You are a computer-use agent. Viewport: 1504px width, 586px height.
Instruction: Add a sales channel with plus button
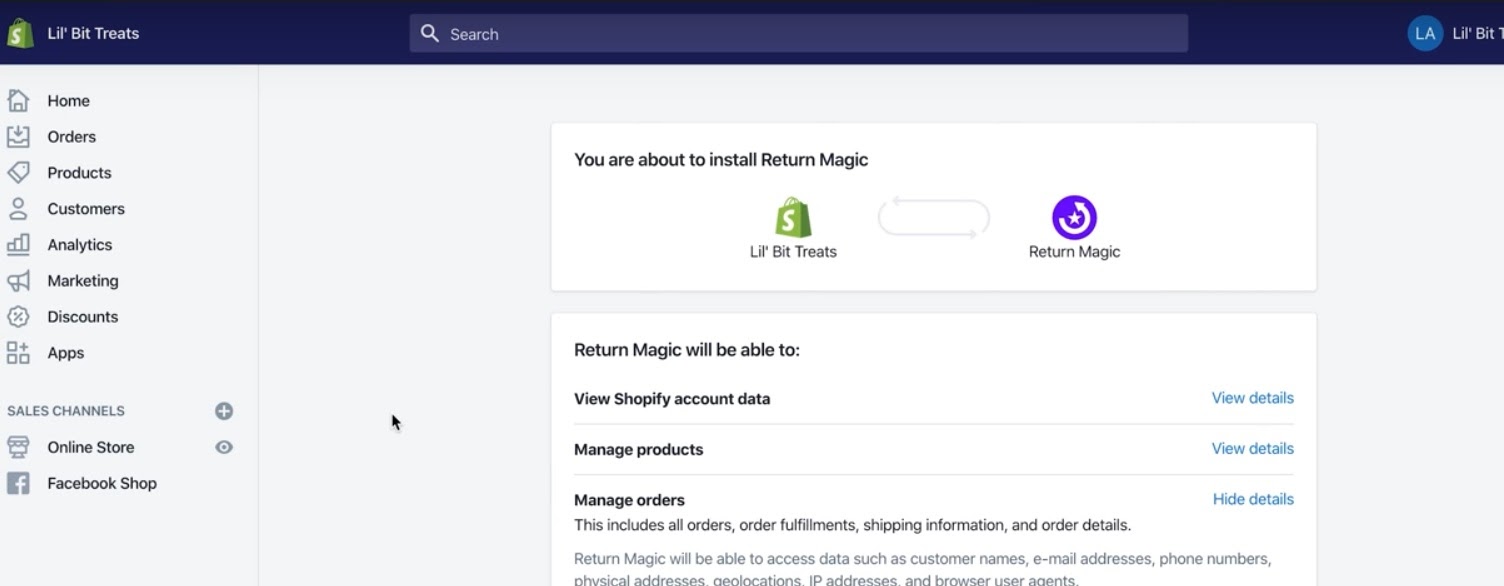(224, 411)
